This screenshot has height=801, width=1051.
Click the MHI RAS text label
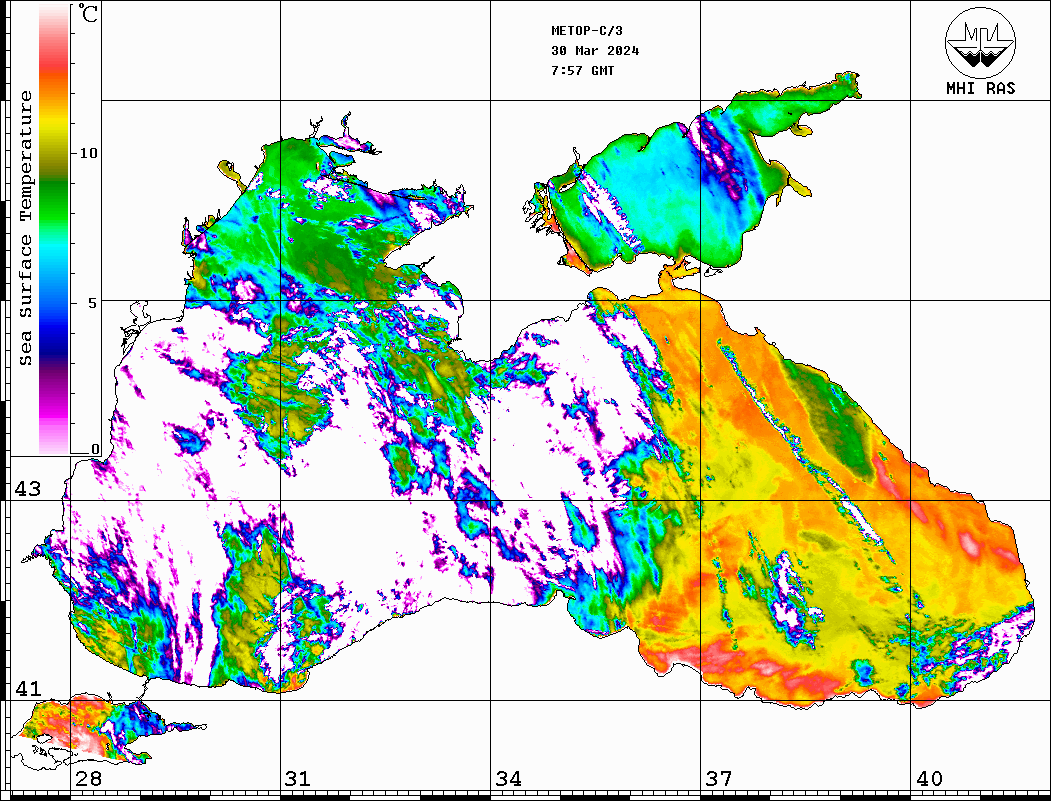click(x=981, y=88)
